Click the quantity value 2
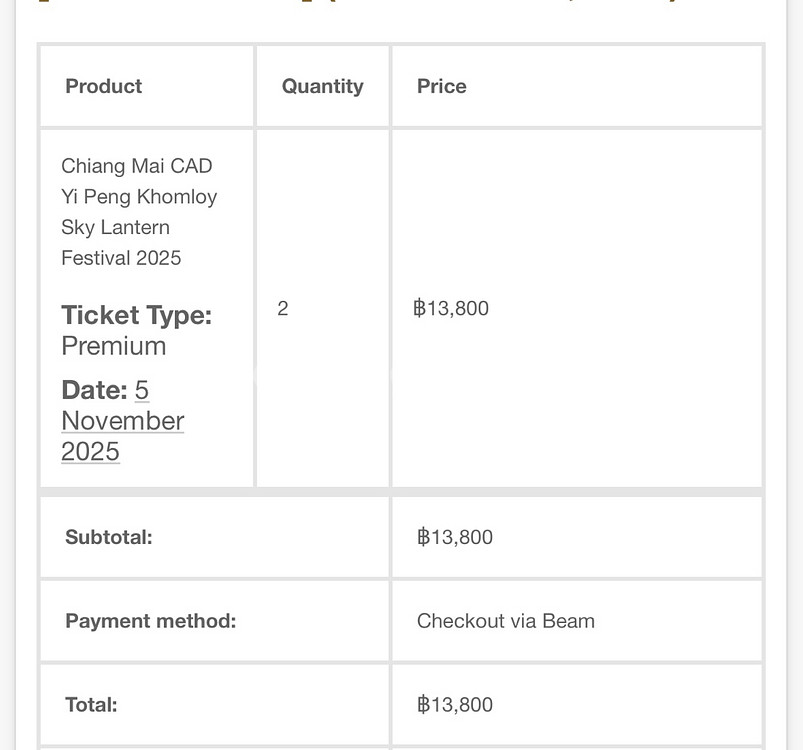Viewport: 803px width, 750px height. click(283, 308)
